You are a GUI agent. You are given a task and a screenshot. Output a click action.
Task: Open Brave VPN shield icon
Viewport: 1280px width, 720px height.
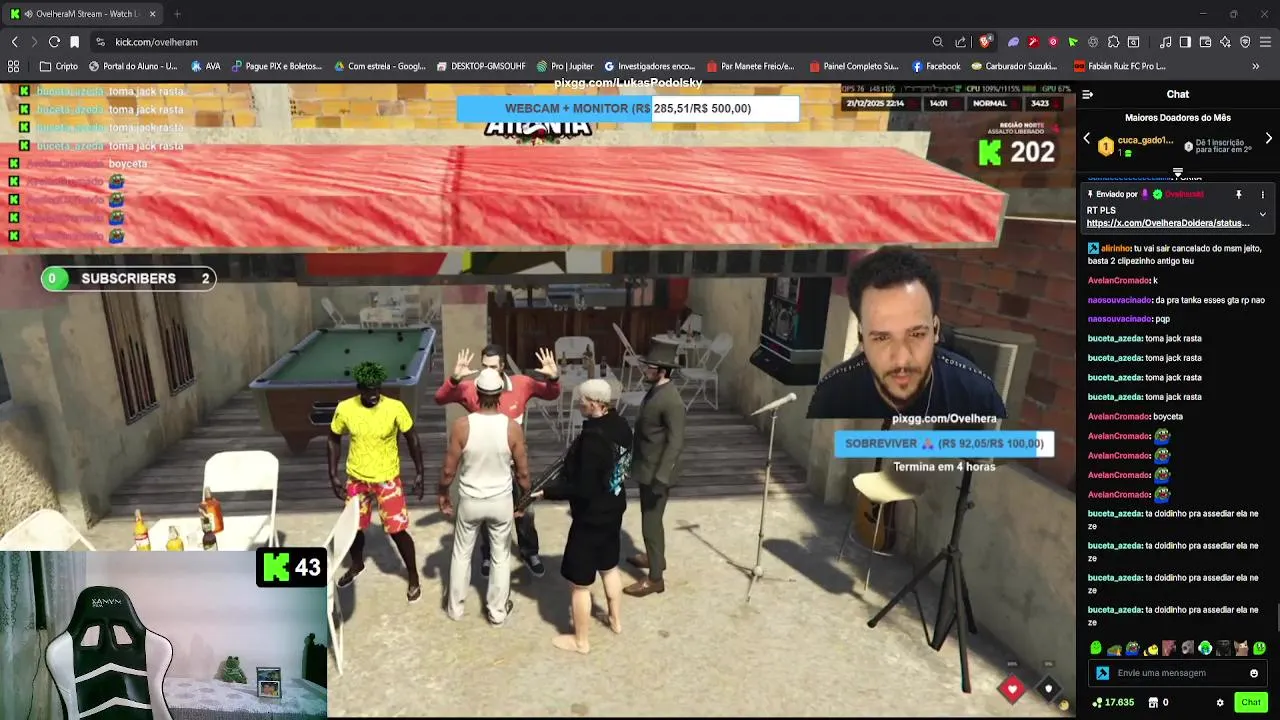point(1245,42)
